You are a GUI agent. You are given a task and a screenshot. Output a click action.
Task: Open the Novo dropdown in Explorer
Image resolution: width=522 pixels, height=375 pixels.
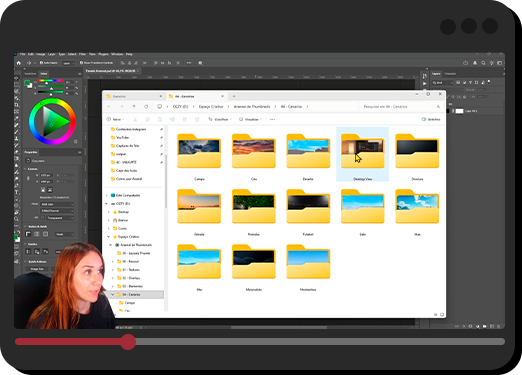point(115,119)
